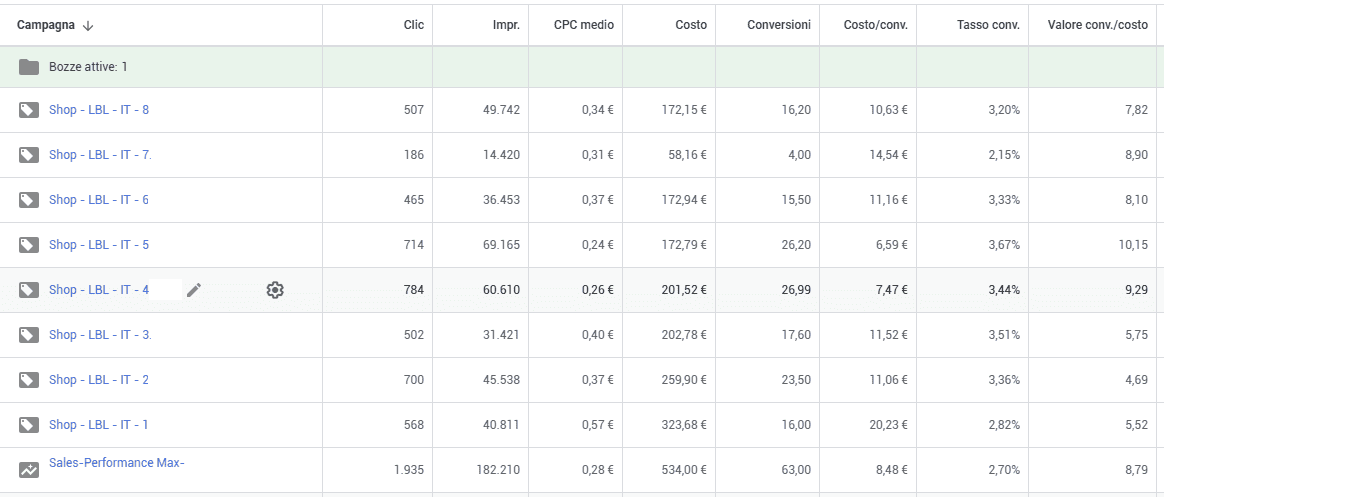Open campaign Shop - LBL - IT - 7
Image resolution: width=1362 pixels, height=497 pixels.
100,155
